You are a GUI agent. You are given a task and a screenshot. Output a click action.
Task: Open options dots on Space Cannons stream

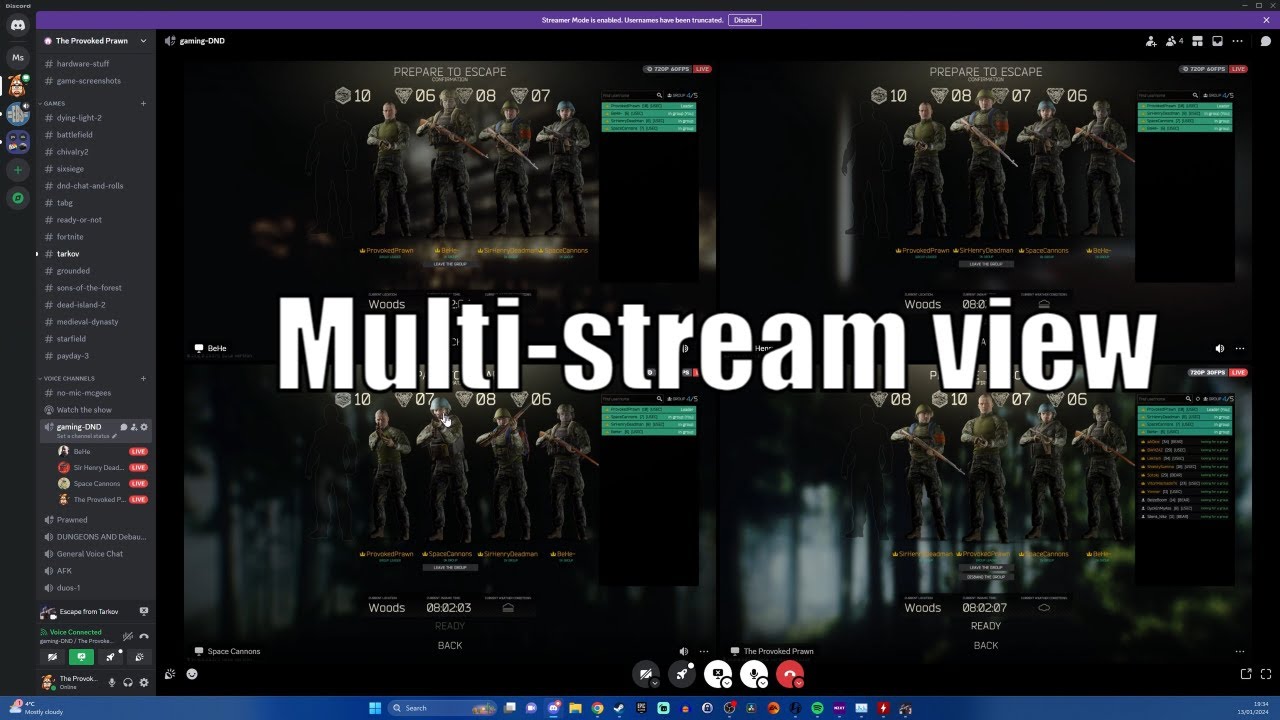pos(704,651)
